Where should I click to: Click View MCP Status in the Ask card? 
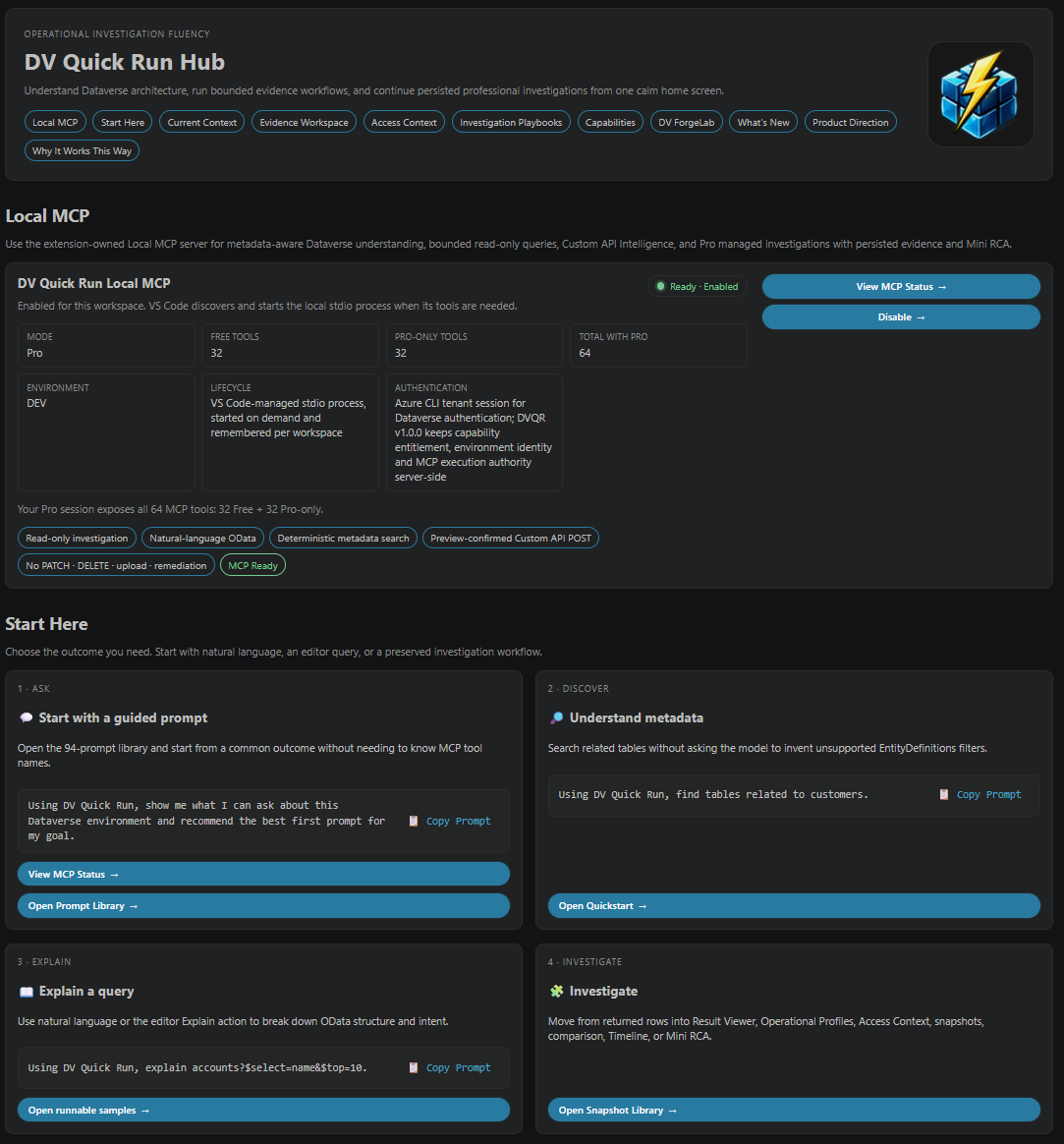tap(263, 874)
